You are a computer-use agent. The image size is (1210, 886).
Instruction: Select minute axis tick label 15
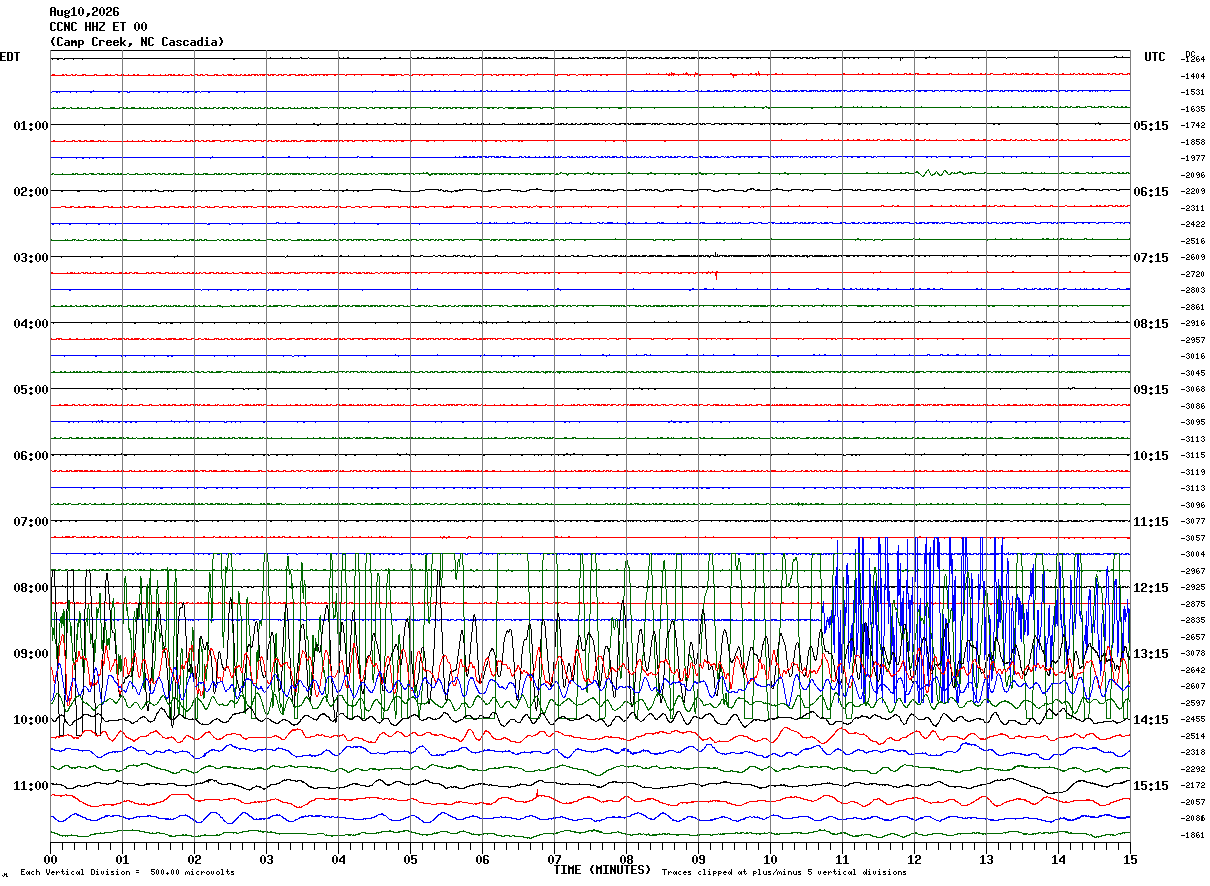coord(1129,860)
